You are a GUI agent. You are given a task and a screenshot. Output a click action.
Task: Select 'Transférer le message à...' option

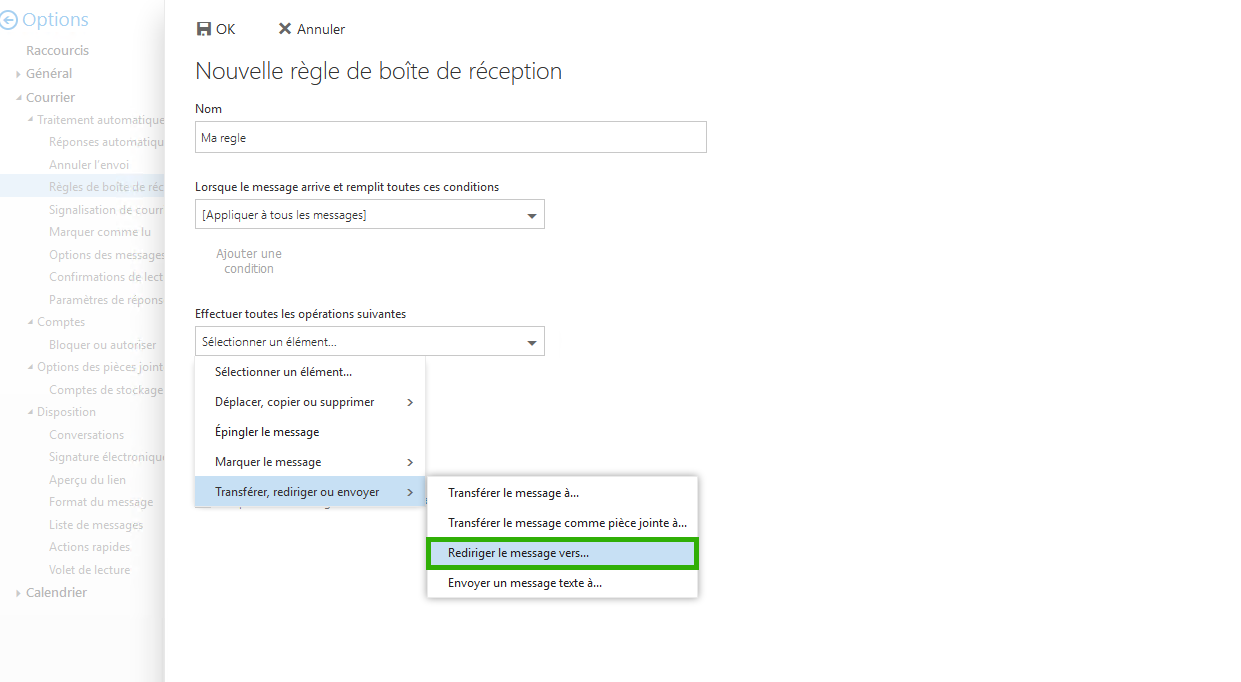562,492
